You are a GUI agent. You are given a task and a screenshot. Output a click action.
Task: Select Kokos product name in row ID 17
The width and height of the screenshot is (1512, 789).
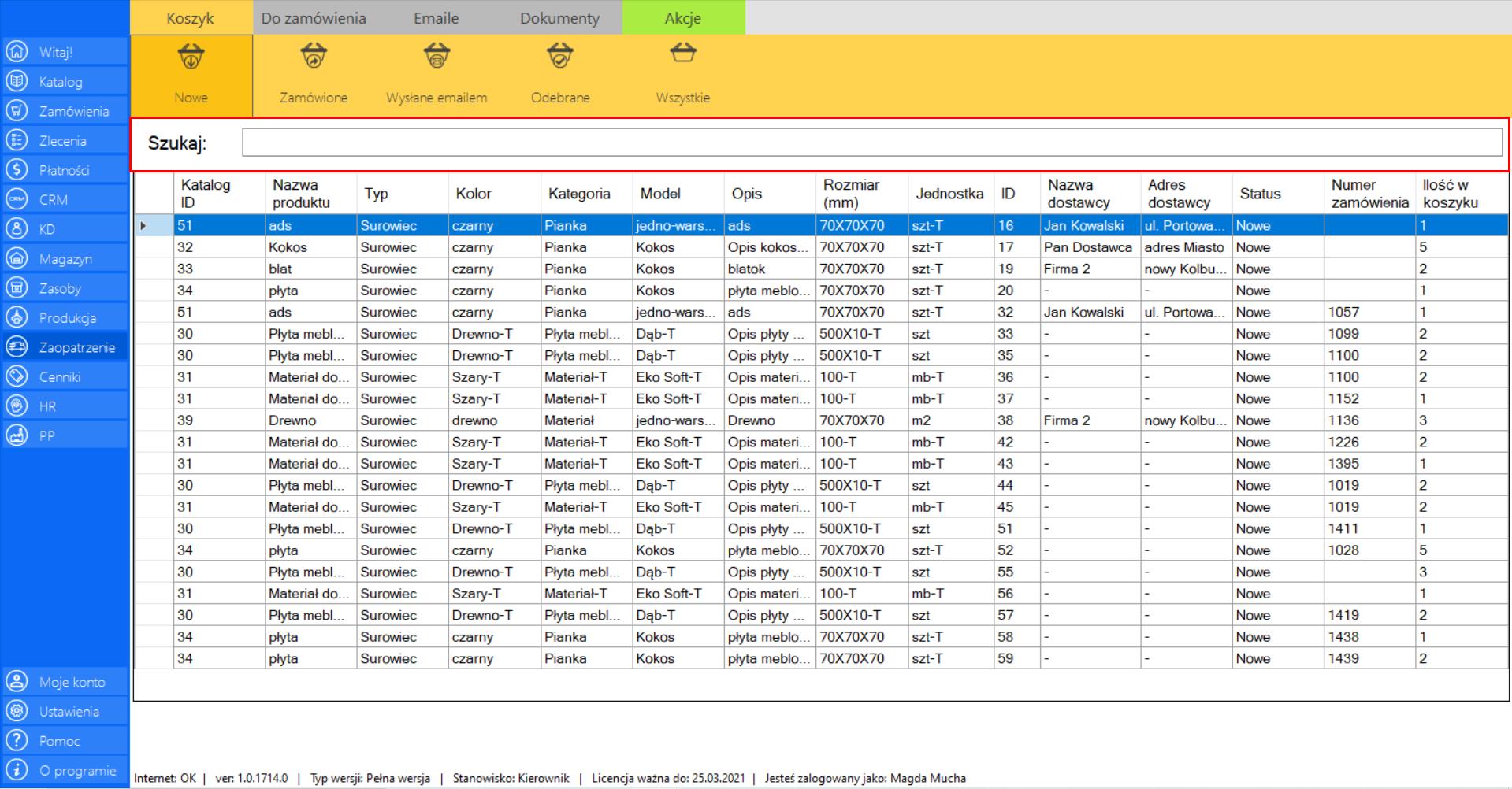(x=310, y=247)
